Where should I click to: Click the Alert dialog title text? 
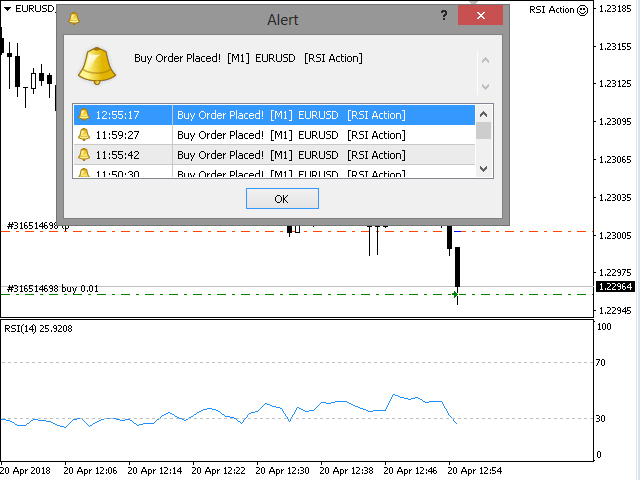(282, 20)
